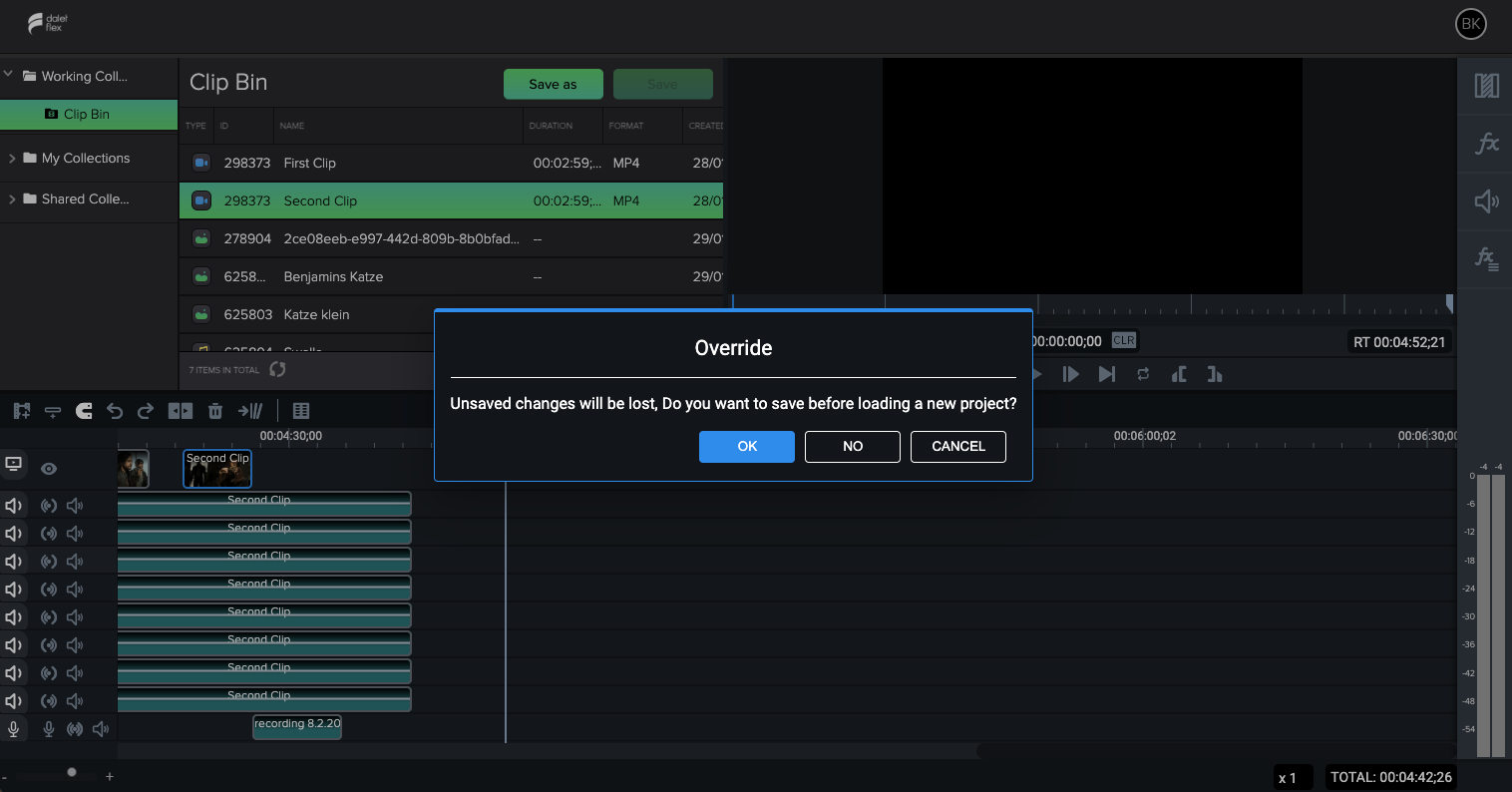The image size is (1512, 792).
Task: Set mark out point icon
Action: tap(1214, 374)
